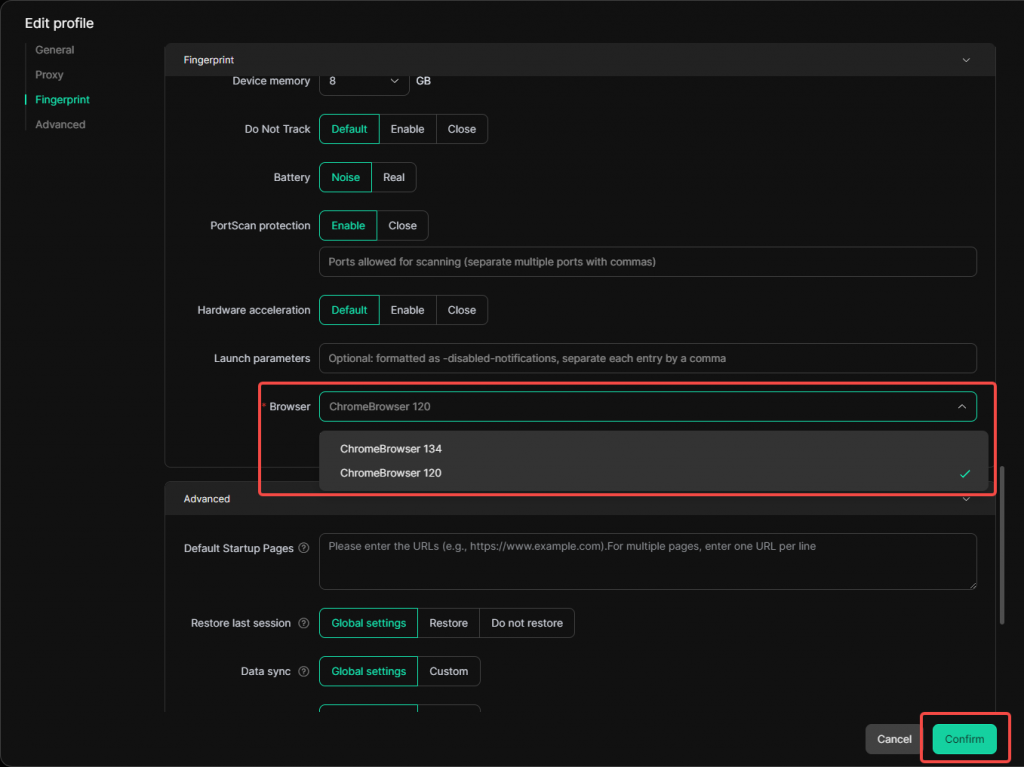Focus the Default Startup Pages text area
1024x767 pixels.
(647, 561)
